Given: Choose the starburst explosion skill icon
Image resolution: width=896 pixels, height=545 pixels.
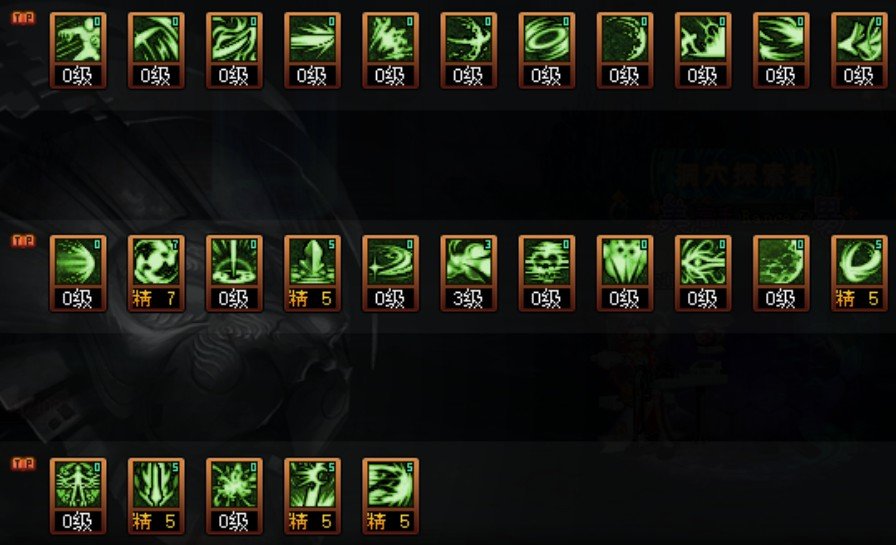Looking at the screenshot, I should coord(234,496).
